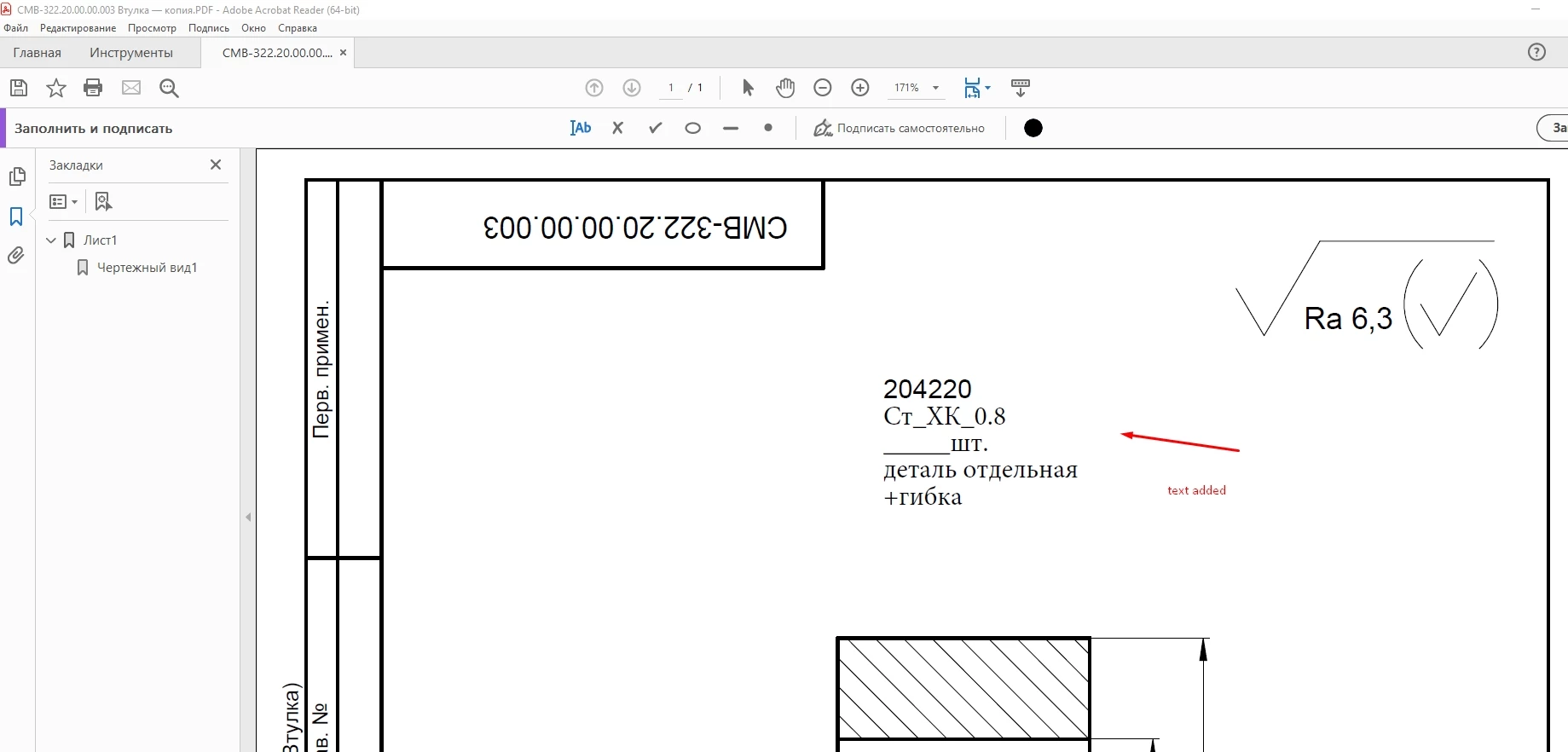
Task: Zoom out with the minus icon
Action: [823, 88]
